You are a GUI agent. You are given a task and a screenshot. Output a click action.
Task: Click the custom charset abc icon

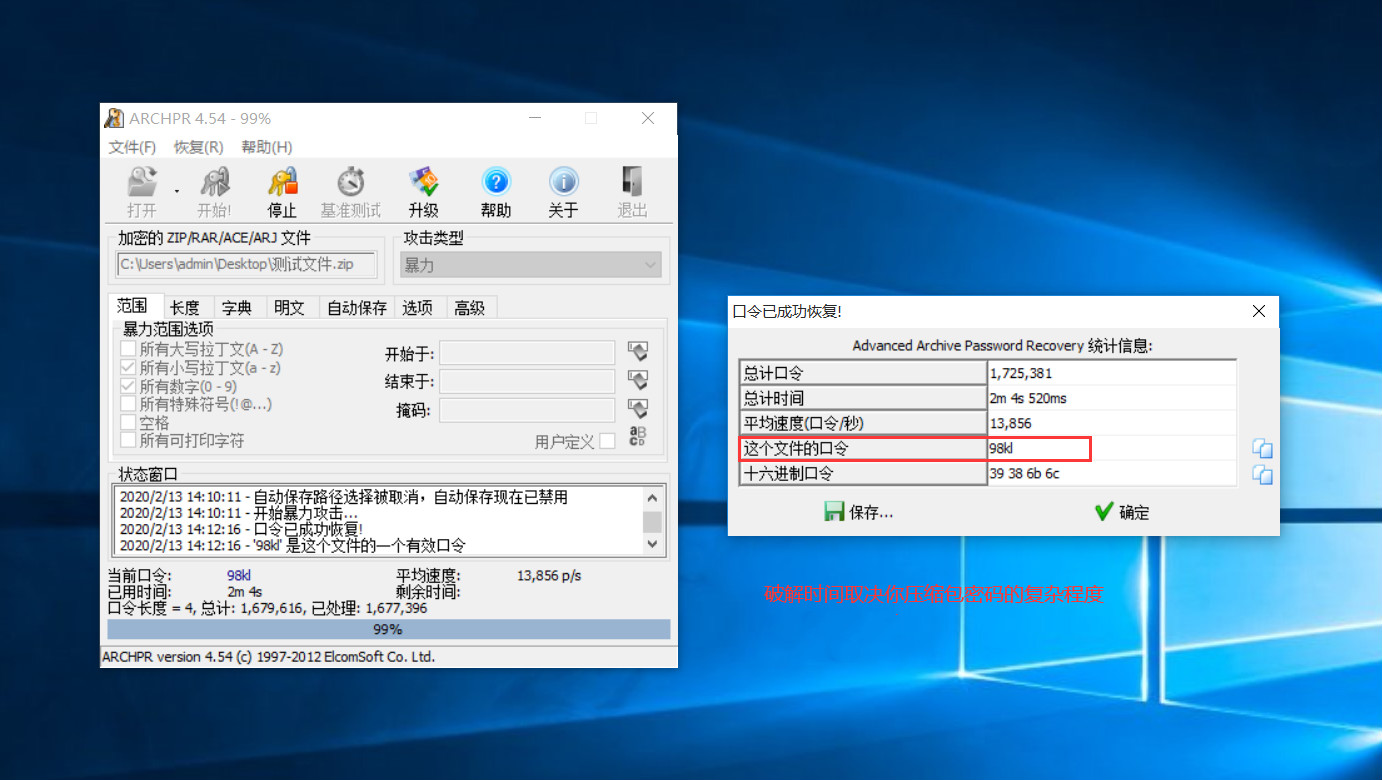click(x=638, y=436)
